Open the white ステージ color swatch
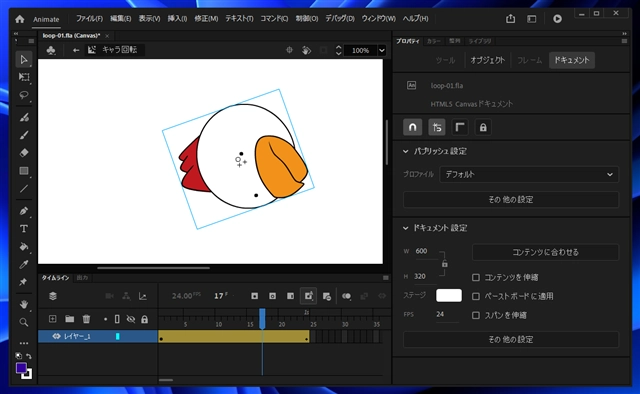The image size is (640, 394). tap(449, 296)
